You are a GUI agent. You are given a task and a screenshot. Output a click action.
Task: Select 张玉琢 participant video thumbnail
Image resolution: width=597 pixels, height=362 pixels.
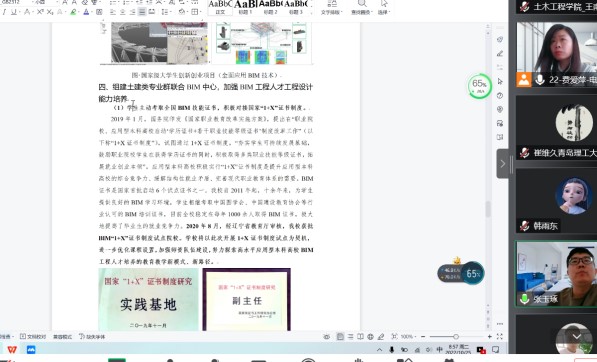556,274
